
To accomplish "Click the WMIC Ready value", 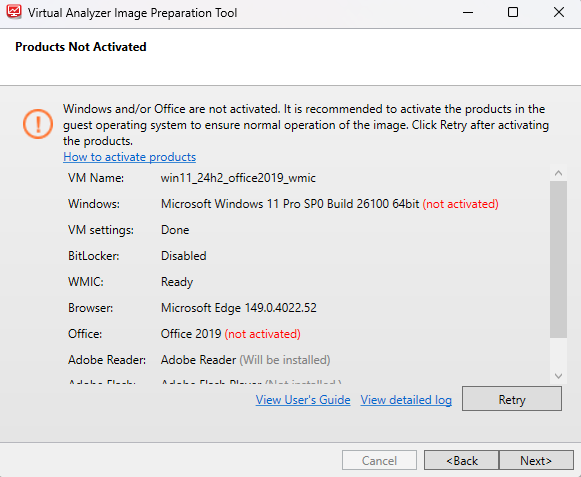I will 177,282.
